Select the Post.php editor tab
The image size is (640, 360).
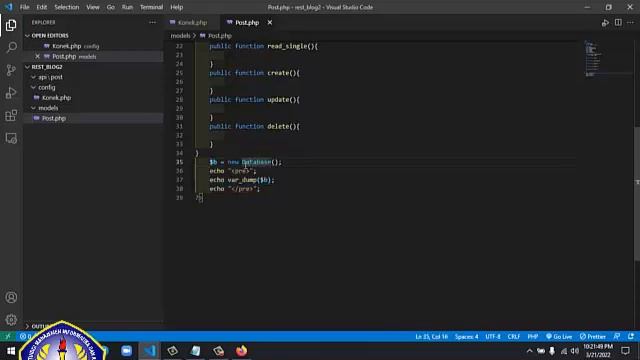[x=247, y=23]
